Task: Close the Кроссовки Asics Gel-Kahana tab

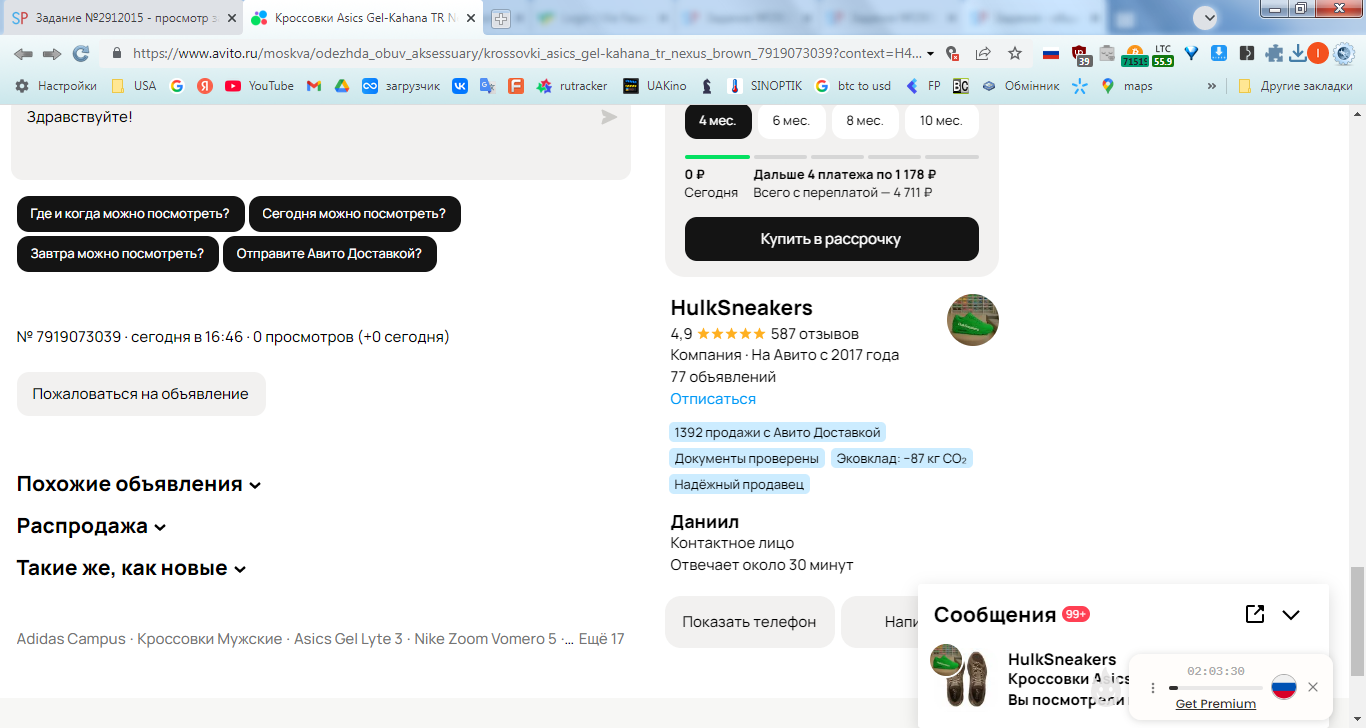Action: point(471,18)
